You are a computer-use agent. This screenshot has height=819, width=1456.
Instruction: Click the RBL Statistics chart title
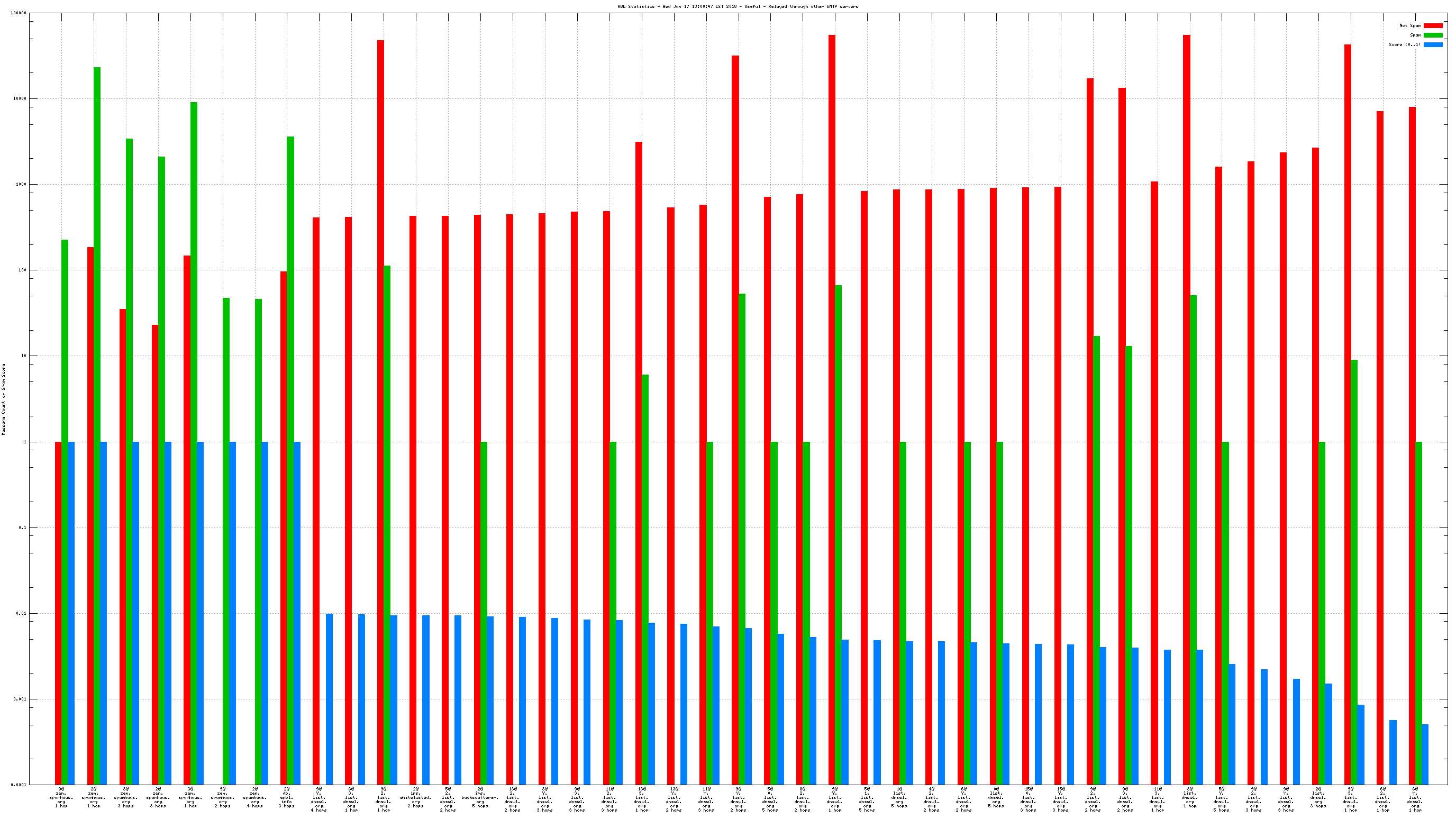coord(738,7)
